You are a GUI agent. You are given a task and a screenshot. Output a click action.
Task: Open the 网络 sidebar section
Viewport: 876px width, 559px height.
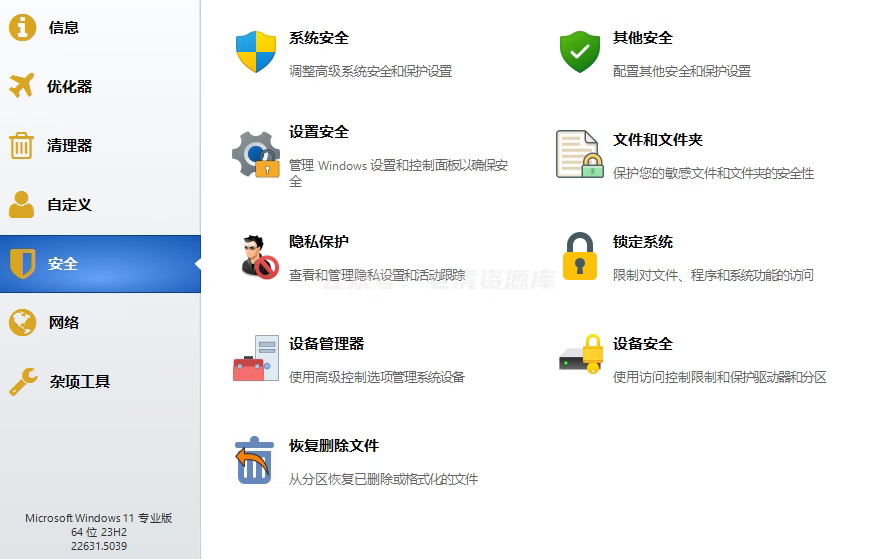pyautogui.click(x=63, y=323)
